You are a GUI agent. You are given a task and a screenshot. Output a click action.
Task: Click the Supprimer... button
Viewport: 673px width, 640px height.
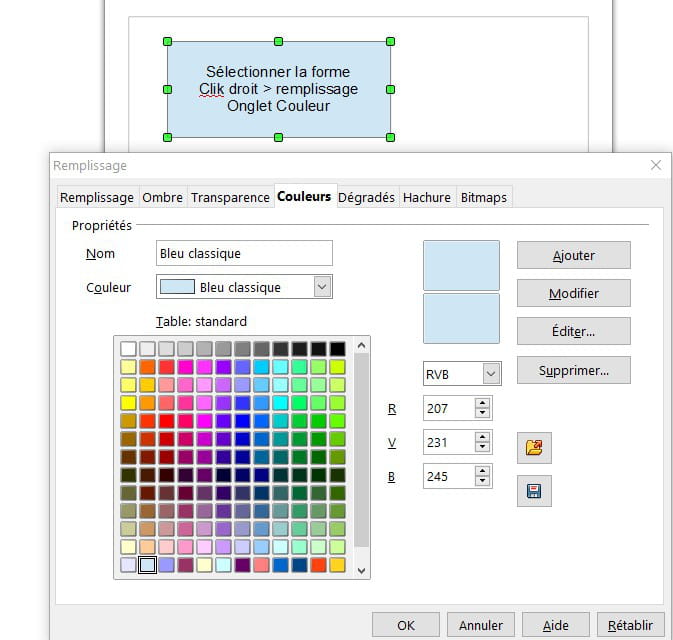coord(573,370)
